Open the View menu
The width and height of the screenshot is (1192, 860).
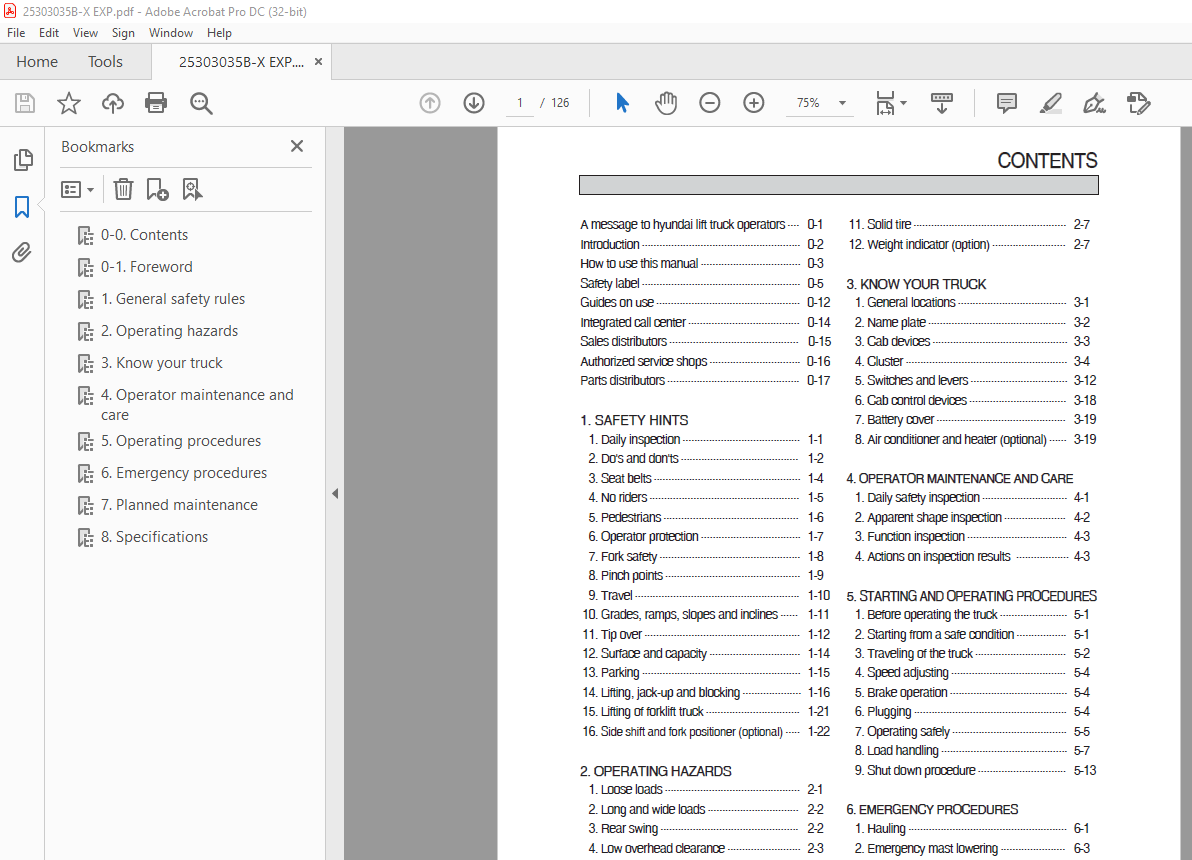point(85,33)
